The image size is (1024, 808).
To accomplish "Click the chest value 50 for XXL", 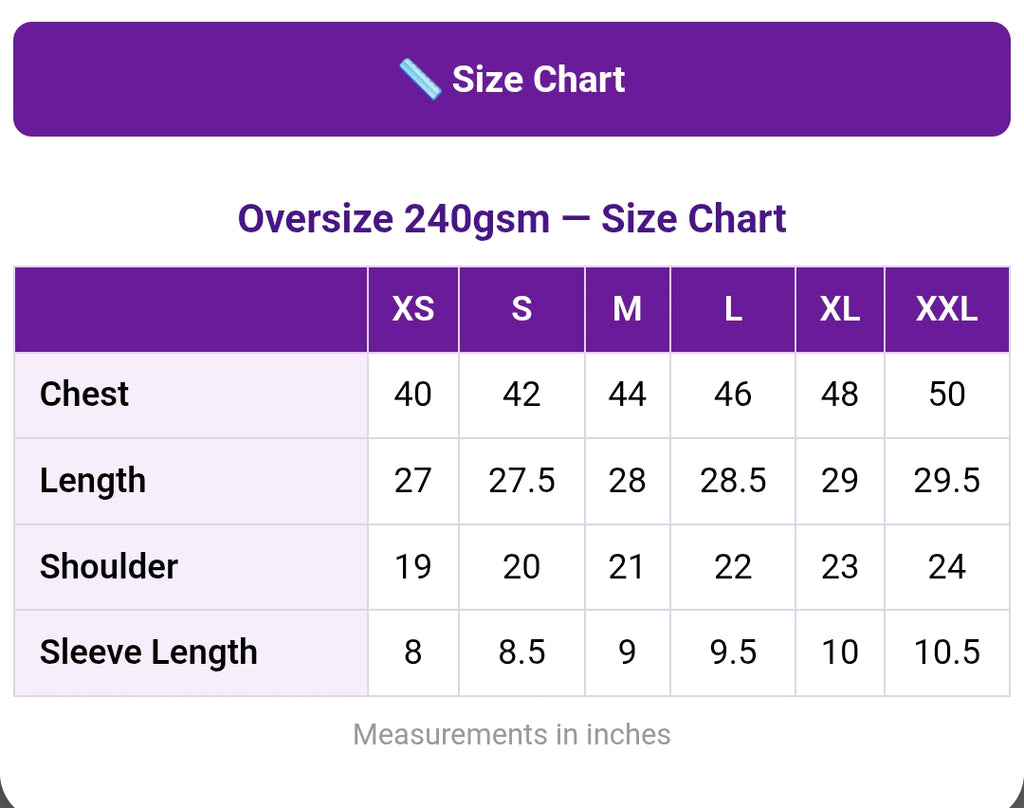I will tap(947, 395).
